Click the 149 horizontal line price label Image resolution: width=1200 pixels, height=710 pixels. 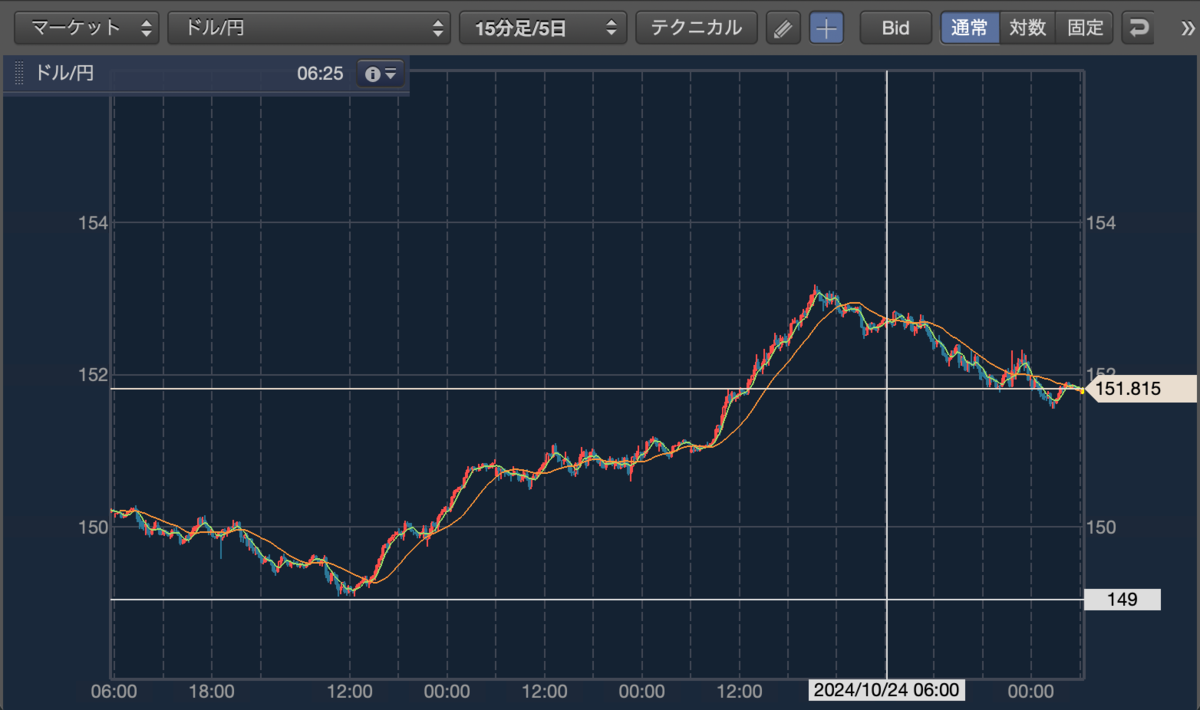point(1122,600)
